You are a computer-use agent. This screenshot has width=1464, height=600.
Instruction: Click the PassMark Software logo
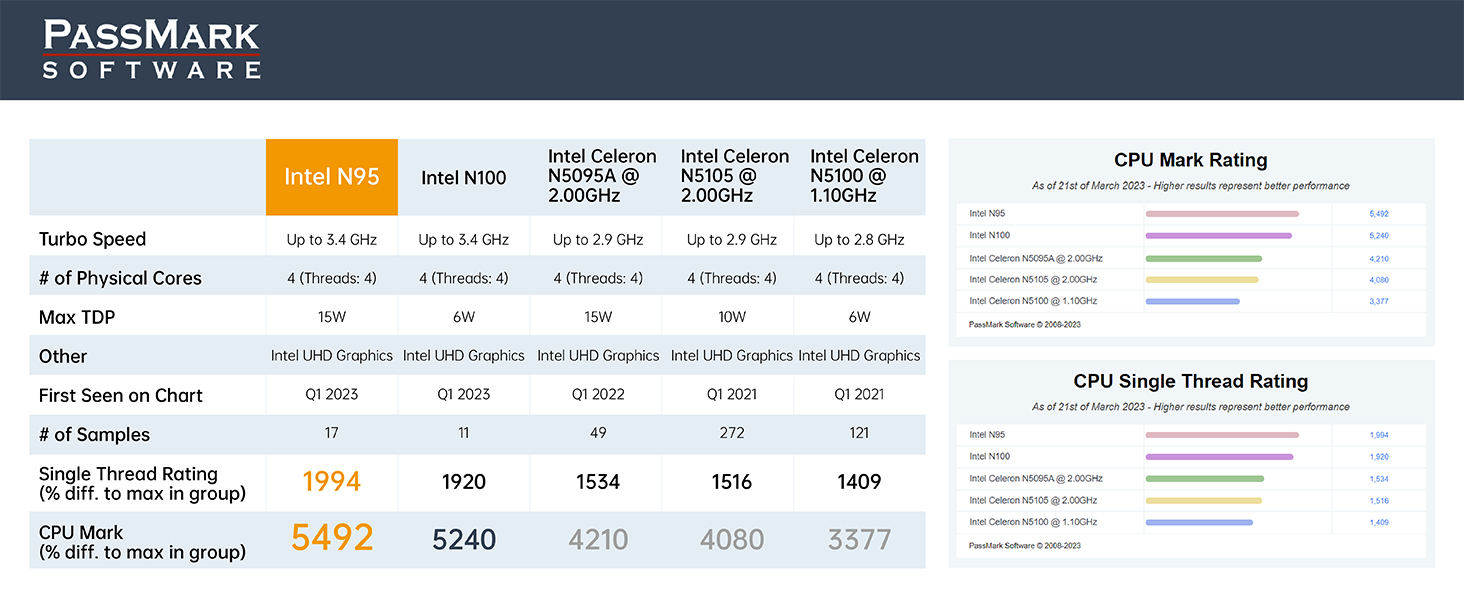pos(152,49)
